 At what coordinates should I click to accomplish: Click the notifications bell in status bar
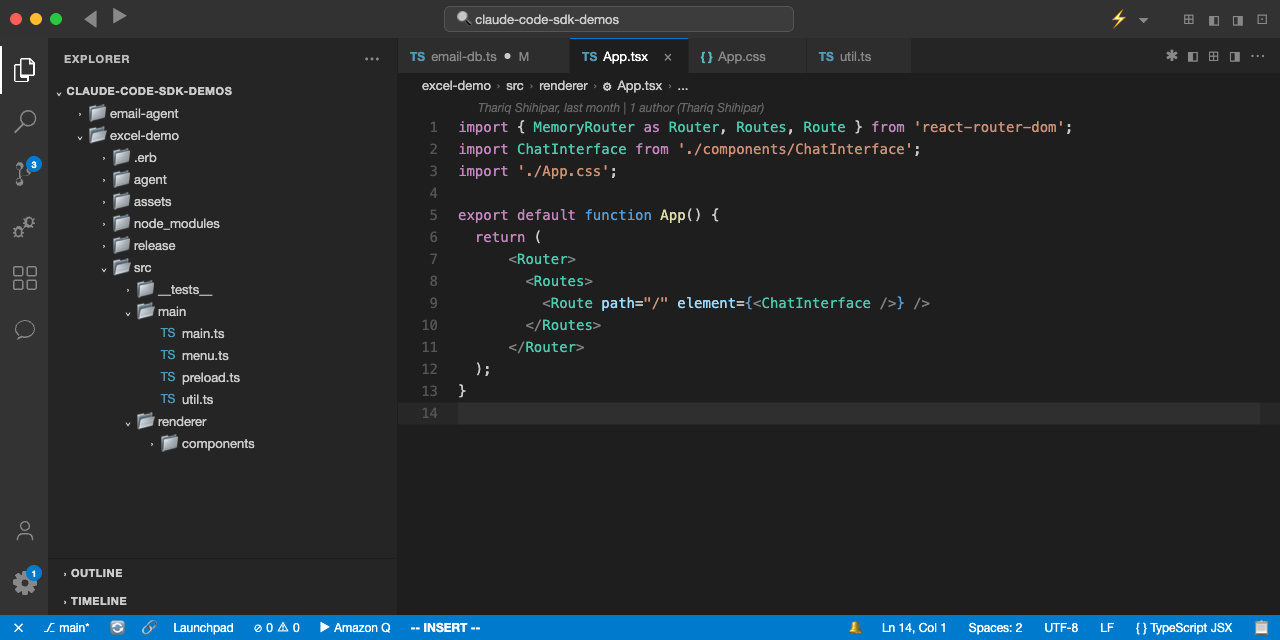tap(855, 628)
